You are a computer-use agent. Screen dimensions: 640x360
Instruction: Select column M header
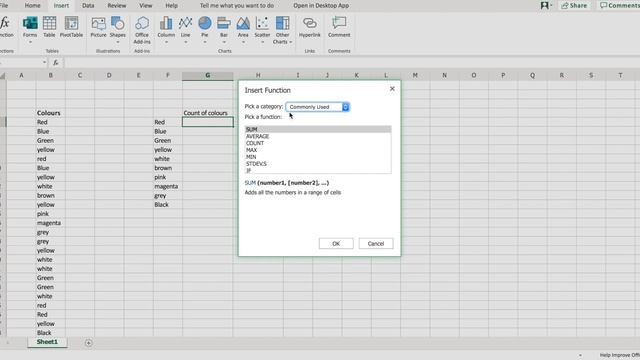[x=415, y=76]
